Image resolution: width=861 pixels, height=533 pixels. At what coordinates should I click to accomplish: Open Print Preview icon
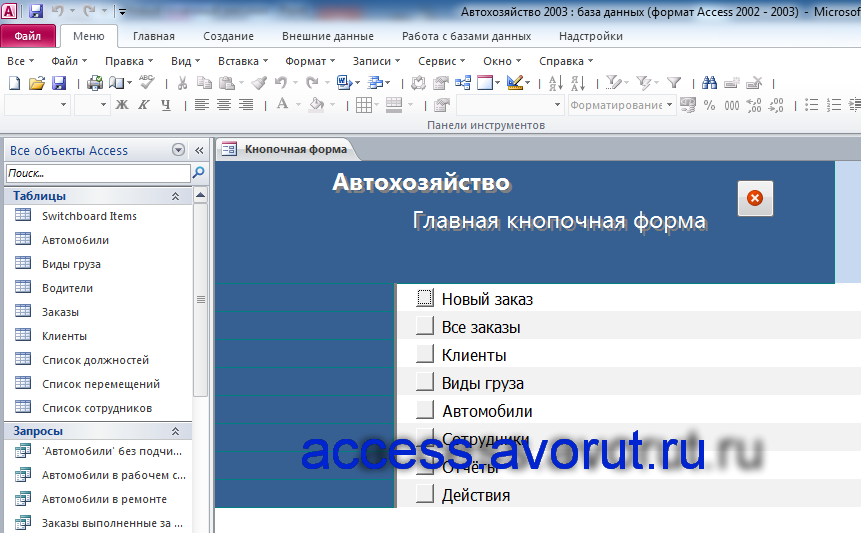116,83
